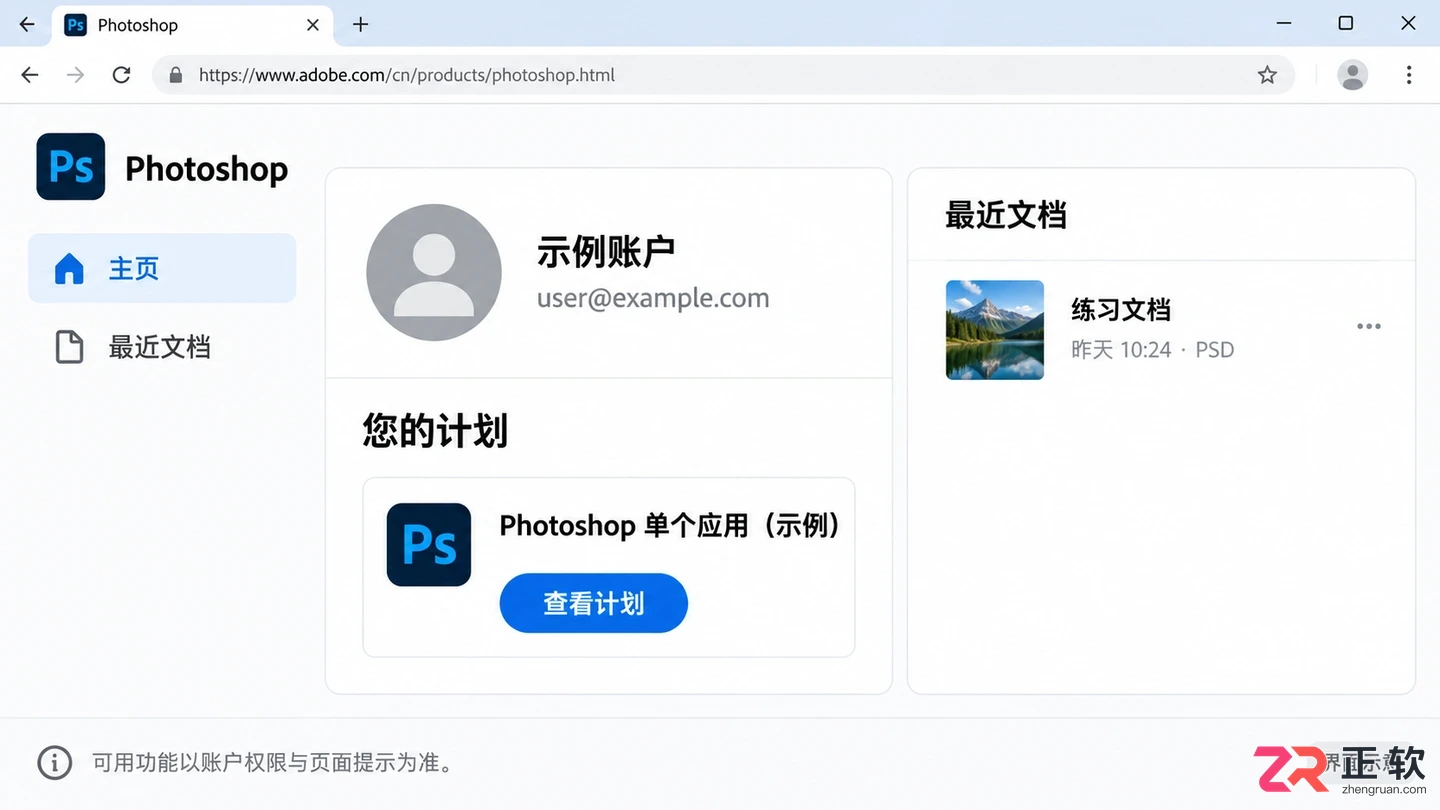Click the info icon in the footer
The image size is (1440, 810).
[x=55, y=763]
